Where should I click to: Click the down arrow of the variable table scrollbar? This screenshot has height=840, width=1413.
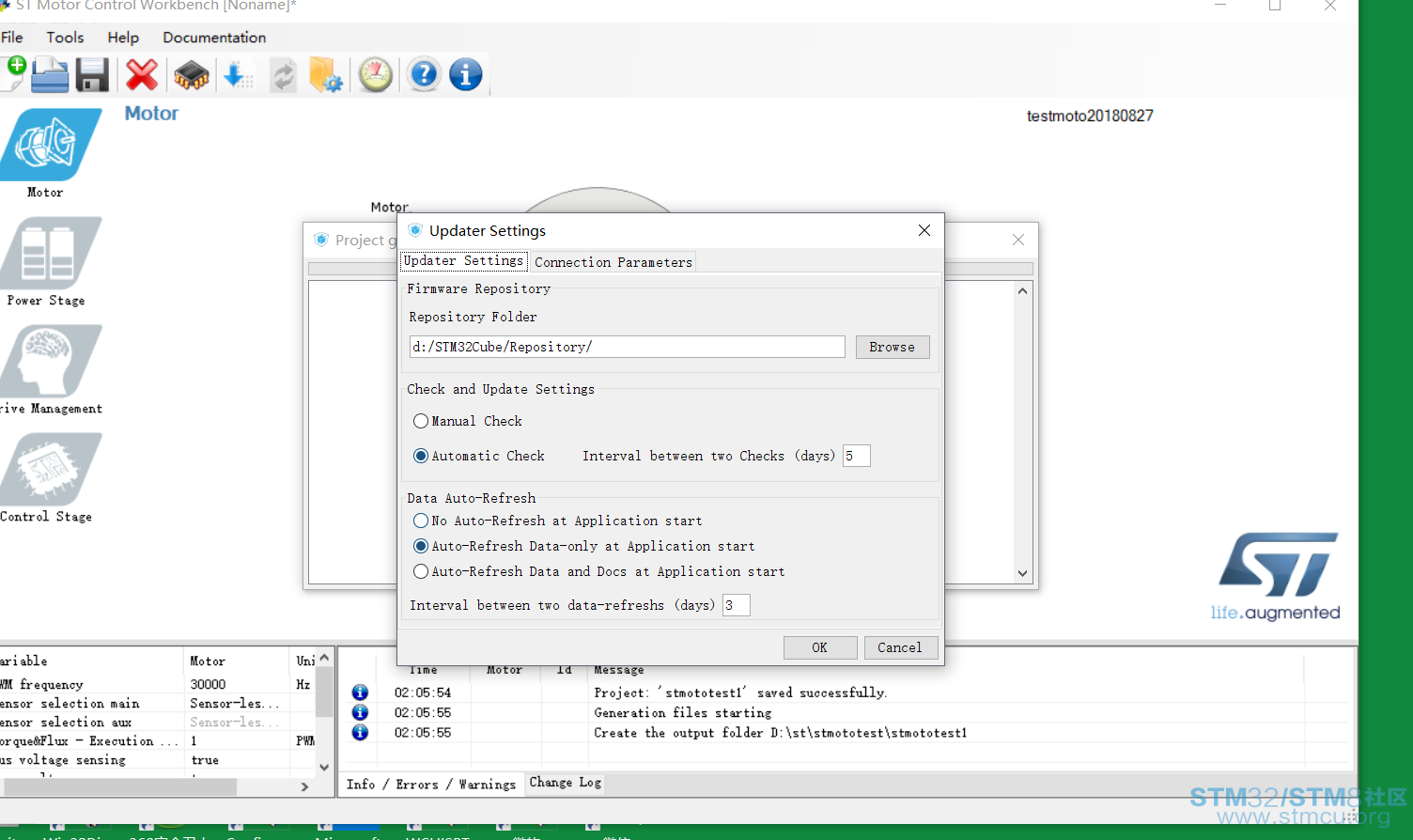(x=324, y=768)
